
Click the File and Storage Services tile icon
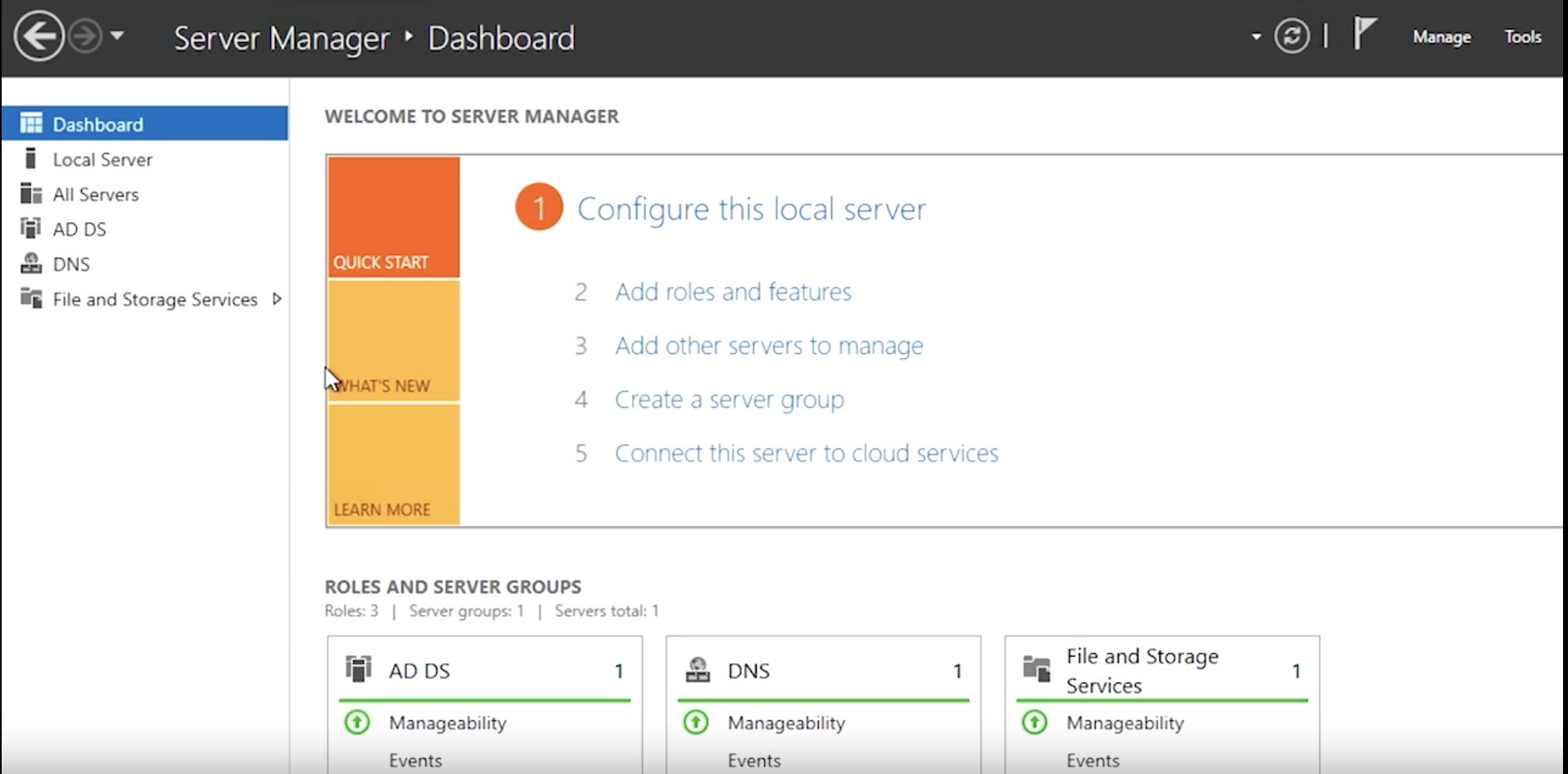click(x=1037, y=668)
